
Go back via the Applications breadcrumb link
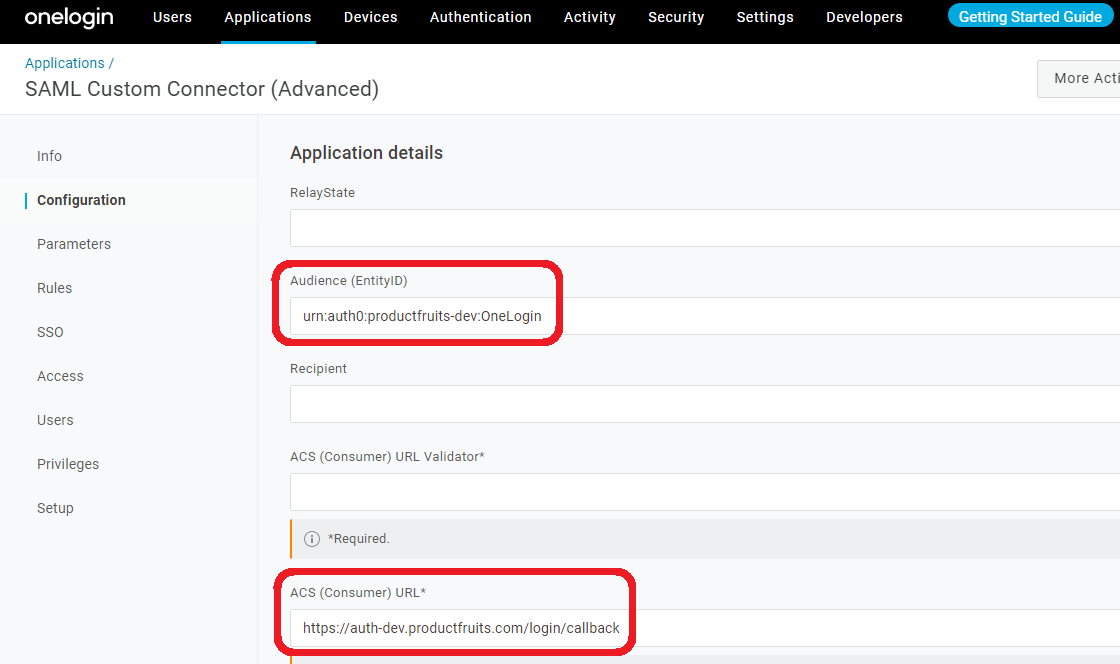64,63
